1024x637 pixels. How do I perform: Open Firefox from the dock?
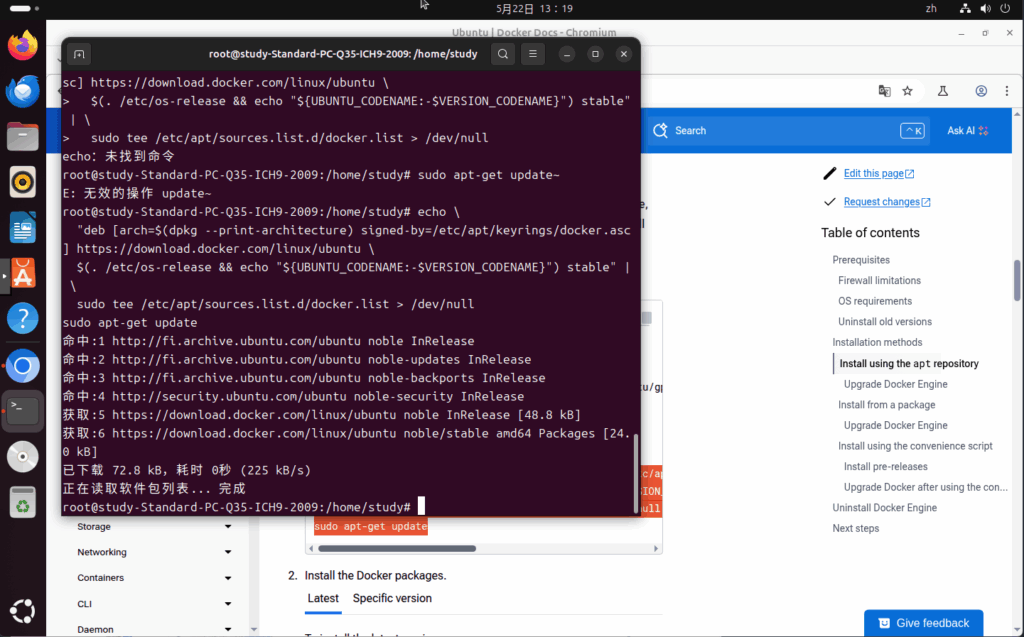click(23, 45)
